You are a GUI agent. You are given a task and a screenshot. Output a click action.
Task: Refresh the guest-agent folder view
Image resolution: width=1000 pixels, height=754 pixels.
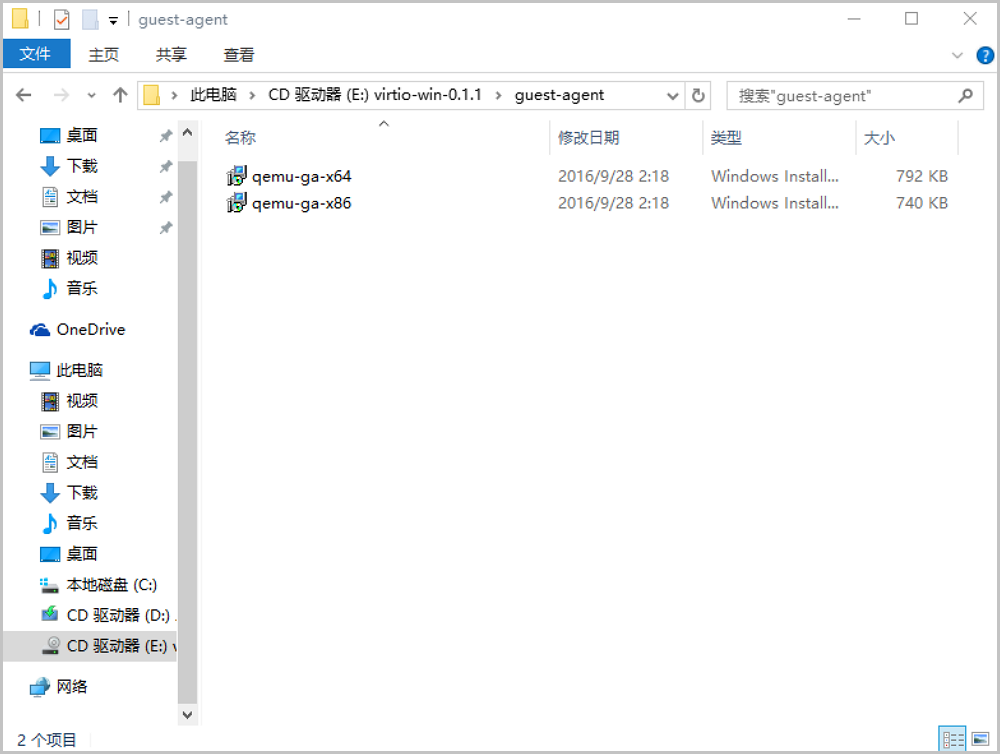698,96
